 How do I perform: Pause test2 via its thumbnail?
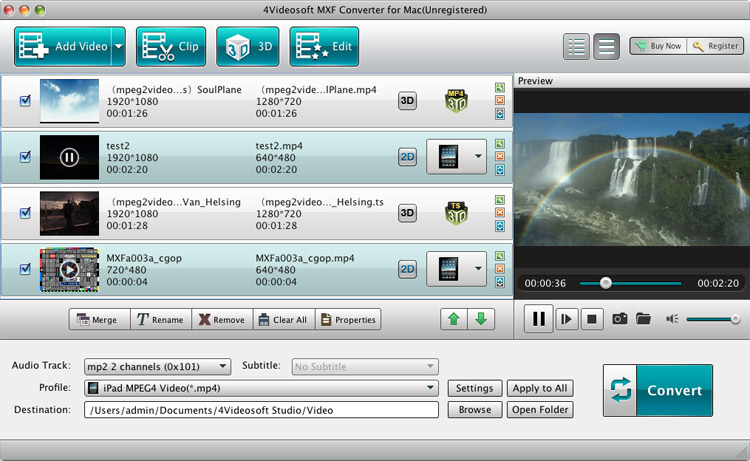click(69, 157)
